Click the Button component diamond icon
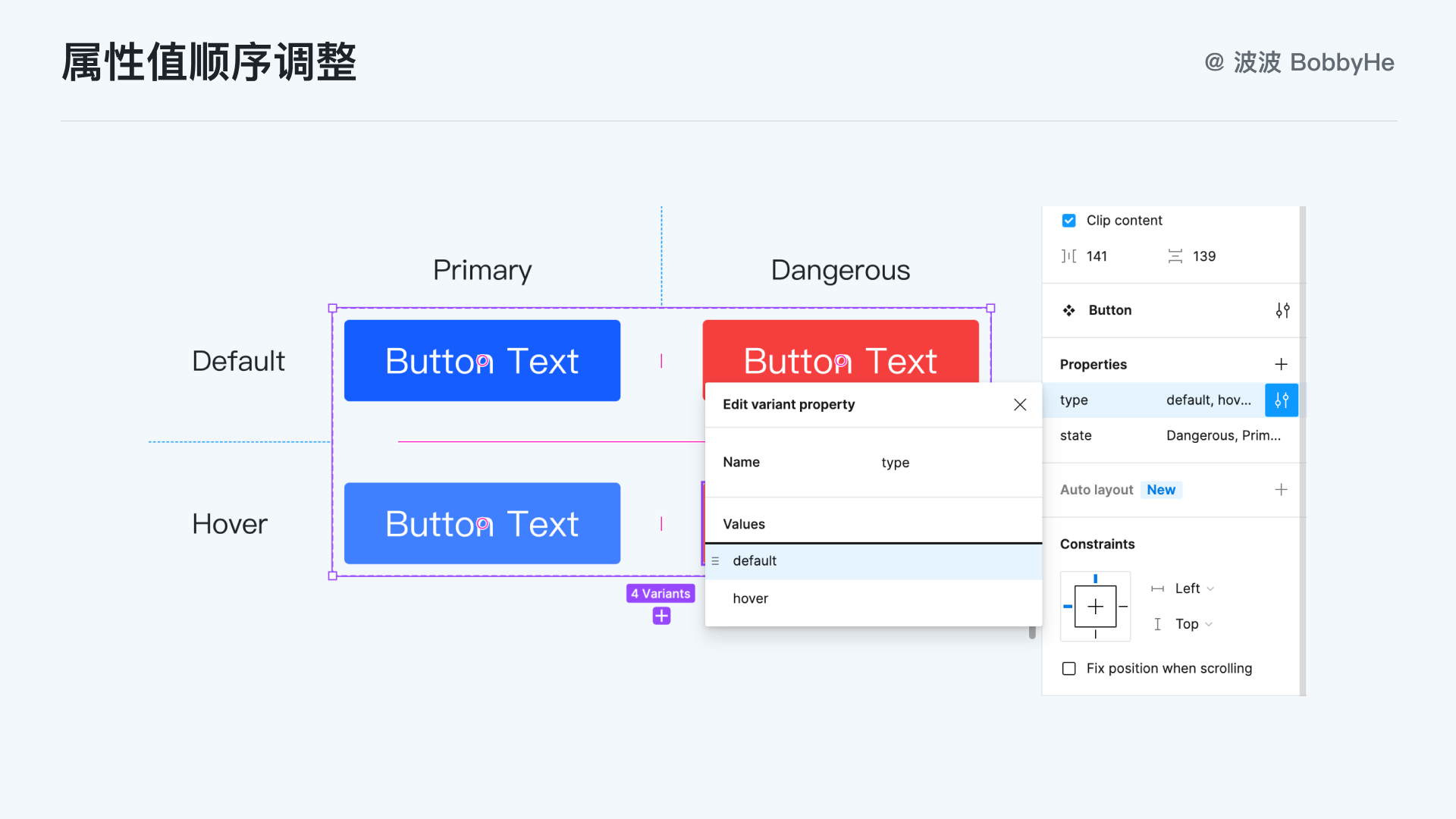 click(x=1068, y=310)
